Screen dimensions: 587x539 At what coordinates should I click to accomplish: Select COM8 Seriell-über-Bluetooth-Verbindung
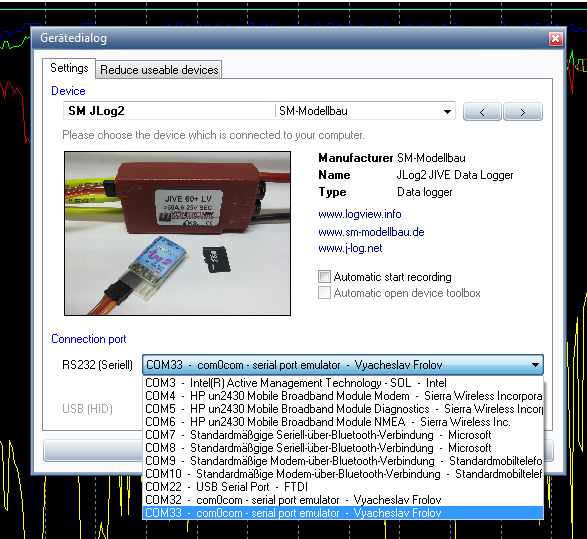pyautogui.click(x=343, y=448)
